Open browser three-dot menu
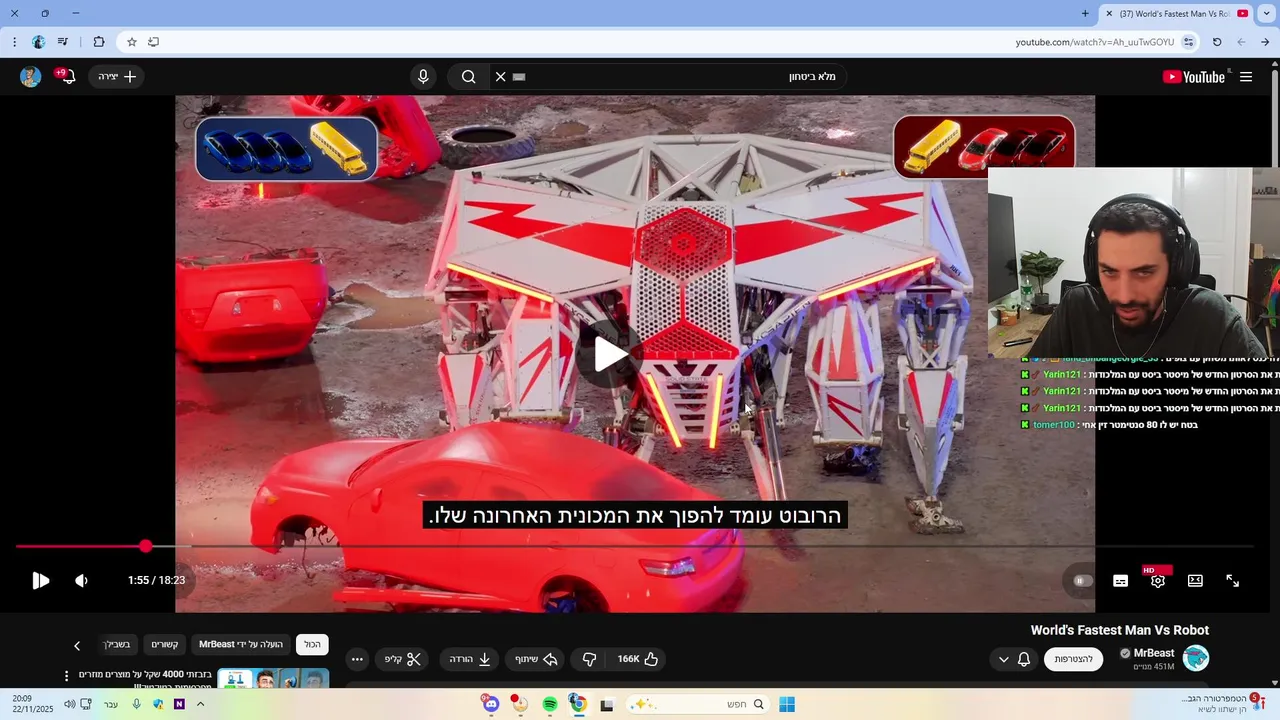 pyautogui.click(x=14, y=42)
